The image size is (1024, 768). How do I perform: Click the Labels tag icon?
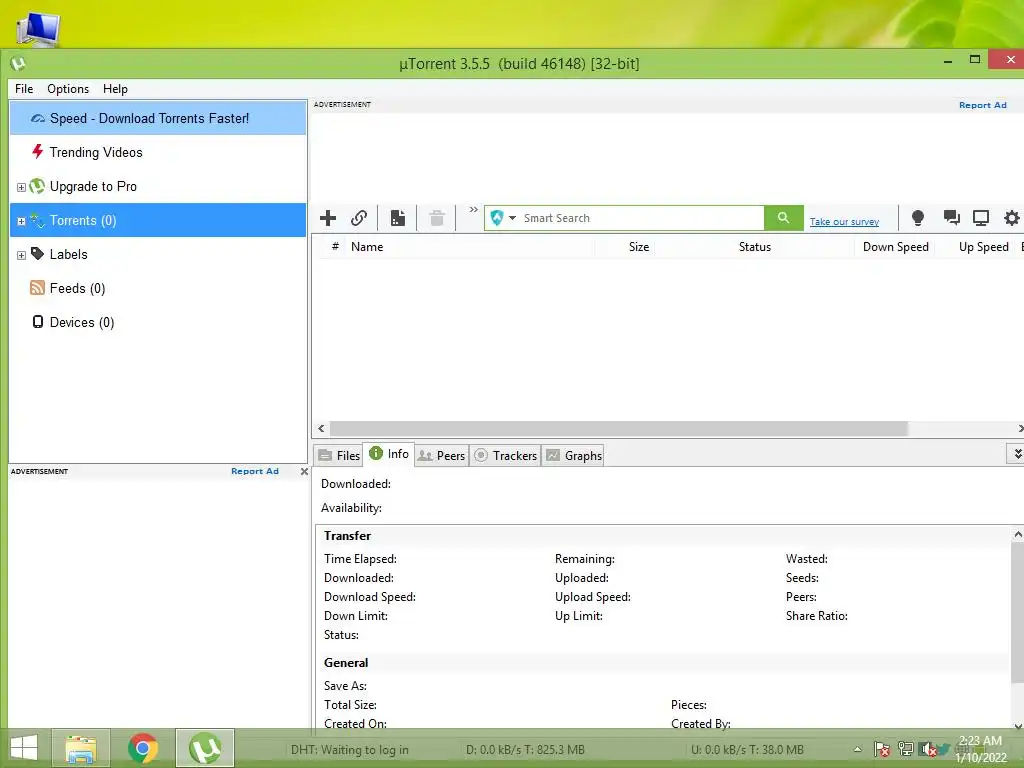[37, 253]
